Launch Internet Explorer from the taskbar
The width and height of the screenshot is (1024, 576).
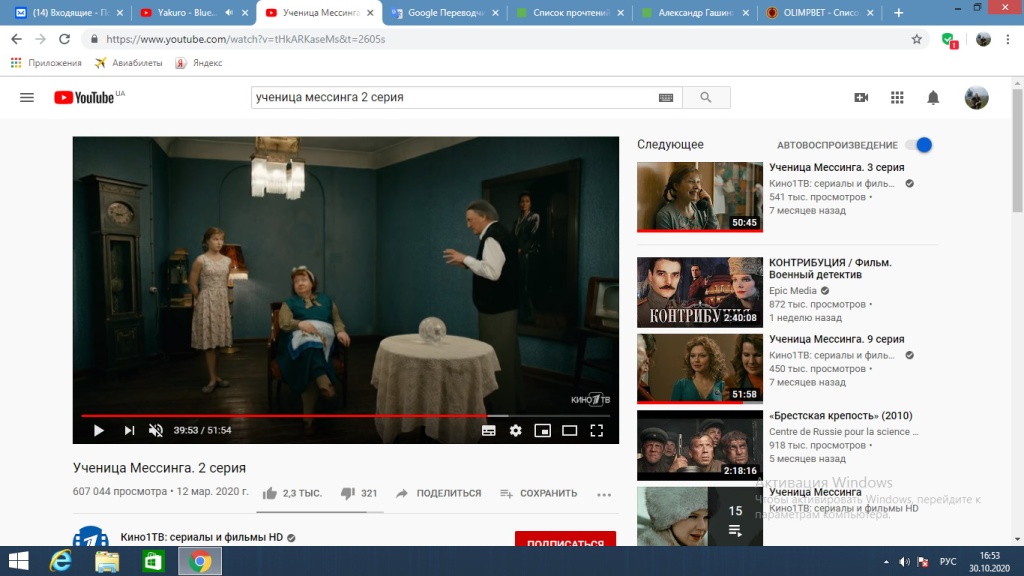(61, 561)
